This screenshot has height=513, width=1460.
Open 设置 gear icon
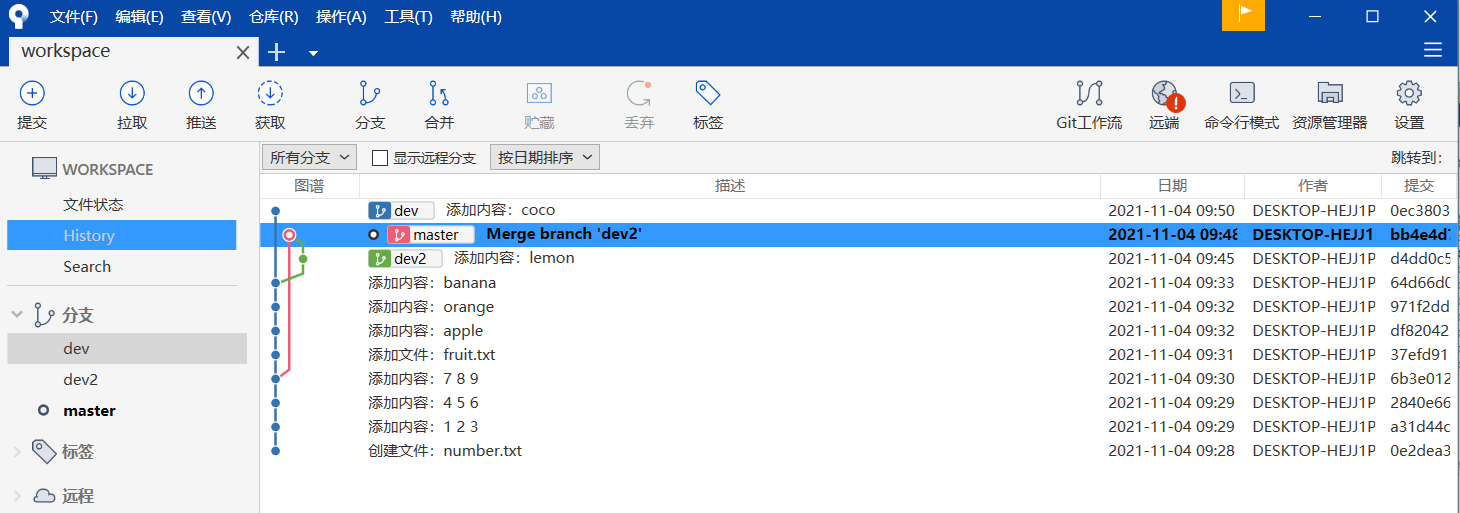1409,94
